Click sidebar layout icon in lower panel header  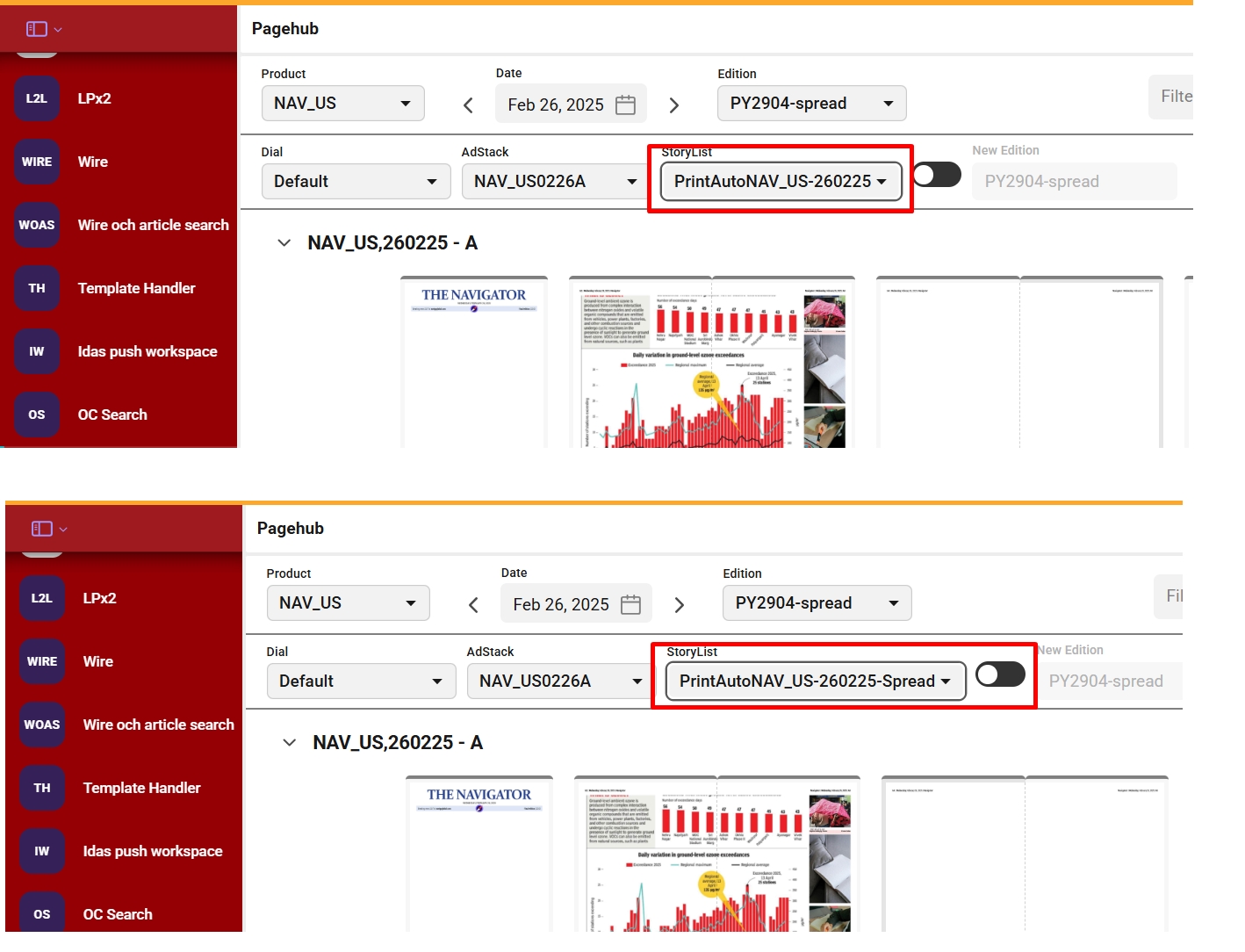click(x=42, y=529)
